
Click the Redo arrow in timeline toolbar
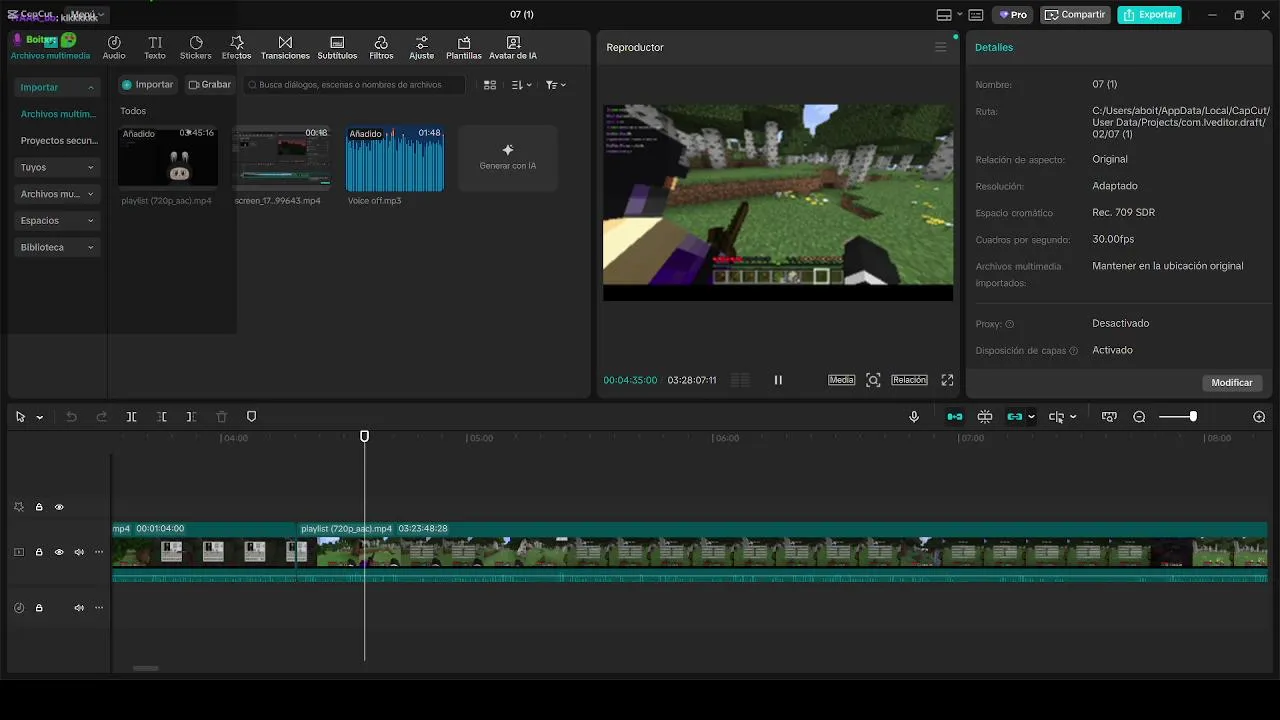tap(101, 417)
